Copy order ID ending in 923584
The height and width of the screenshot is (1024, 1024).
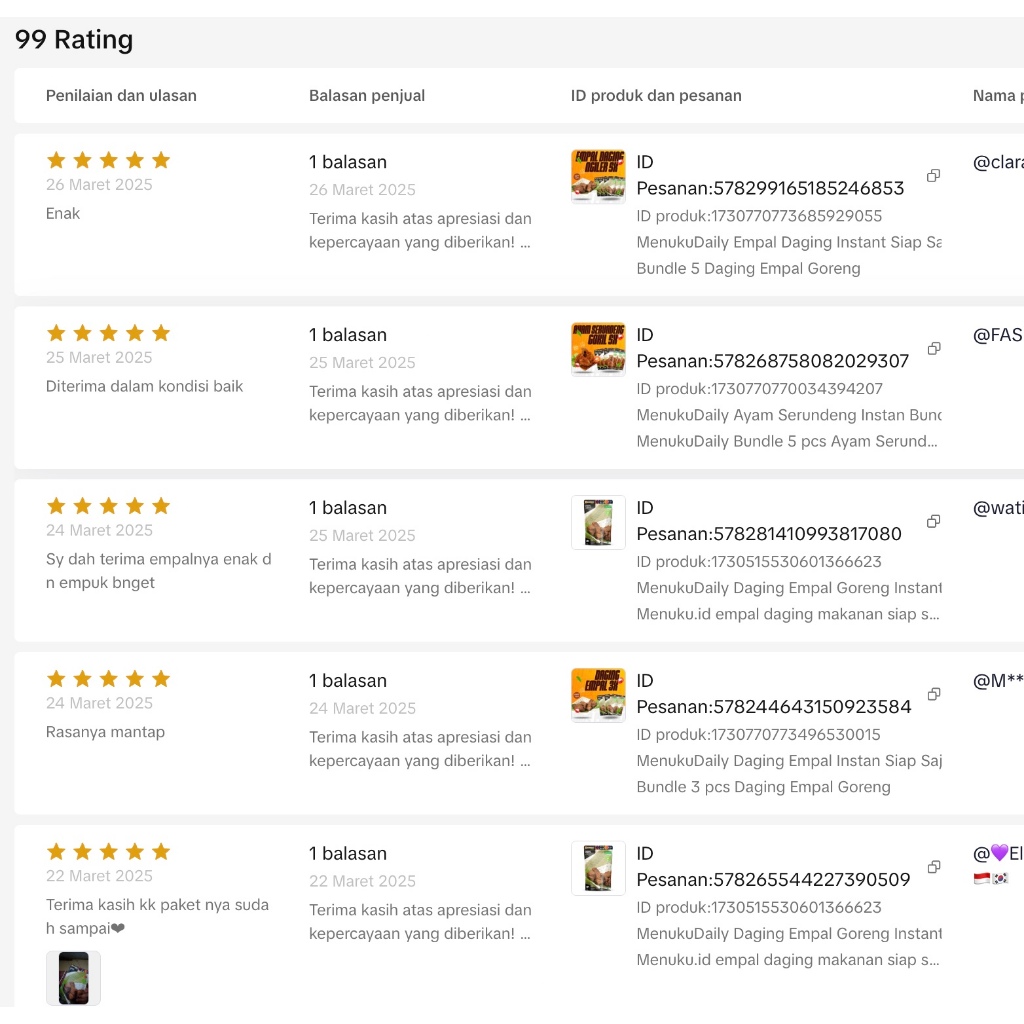pos(933,695)
